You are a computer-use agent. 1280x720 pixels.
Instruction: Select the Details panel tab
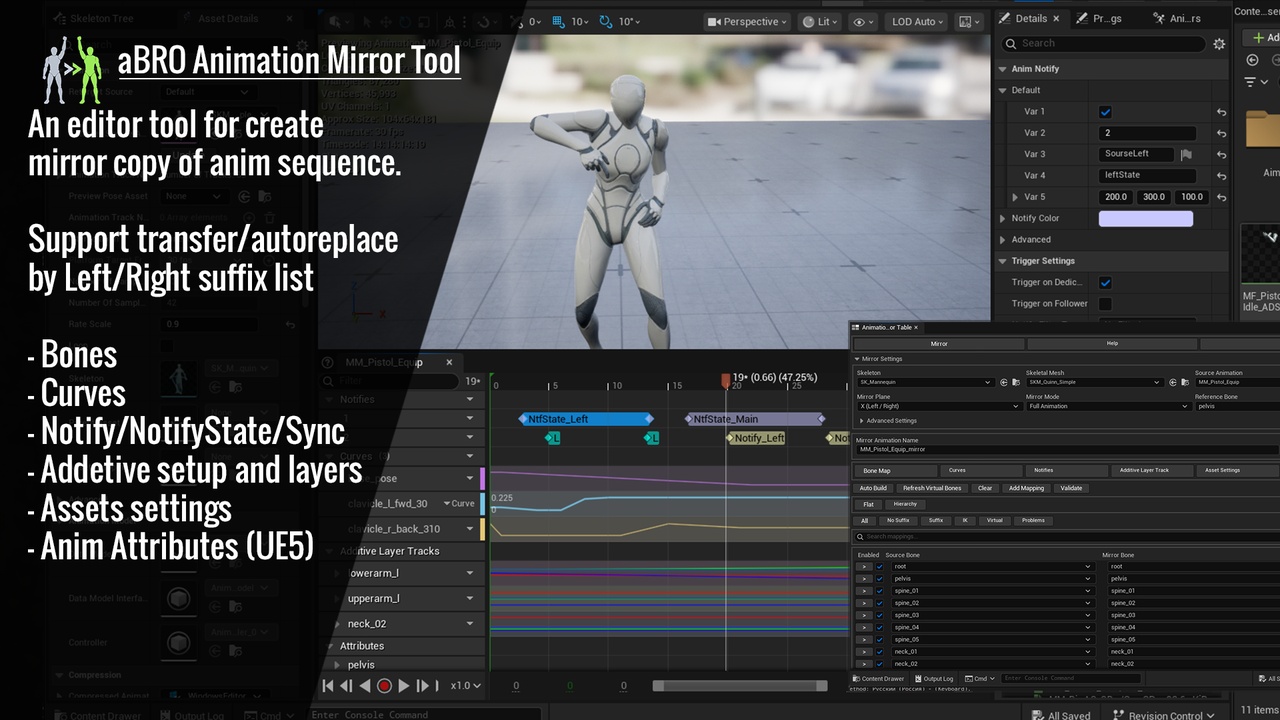click(x=1030, y=18)
